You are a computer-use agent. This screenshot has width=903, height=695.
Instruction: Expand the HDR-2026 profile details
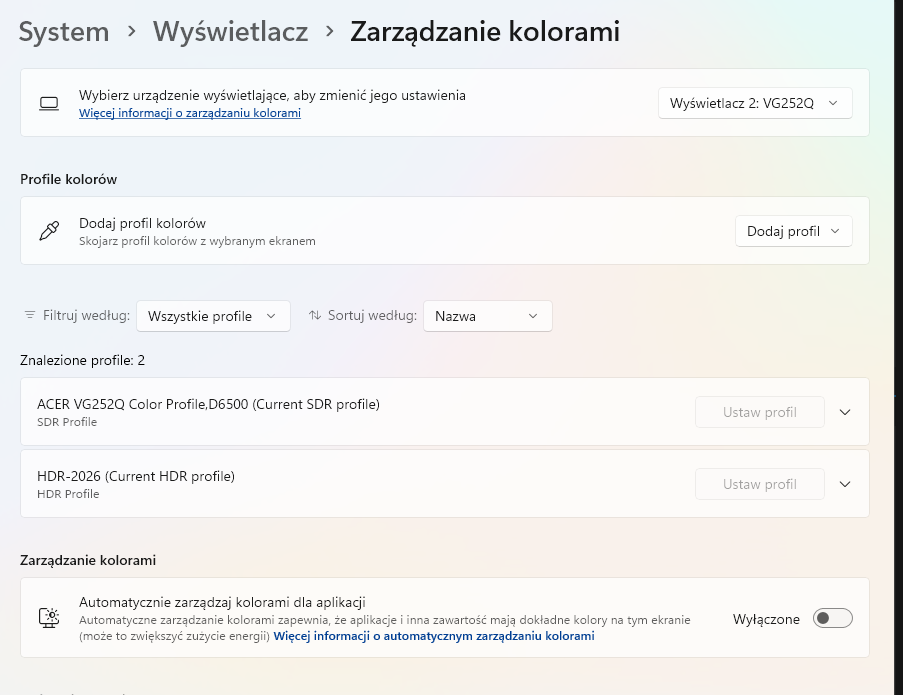845,484
